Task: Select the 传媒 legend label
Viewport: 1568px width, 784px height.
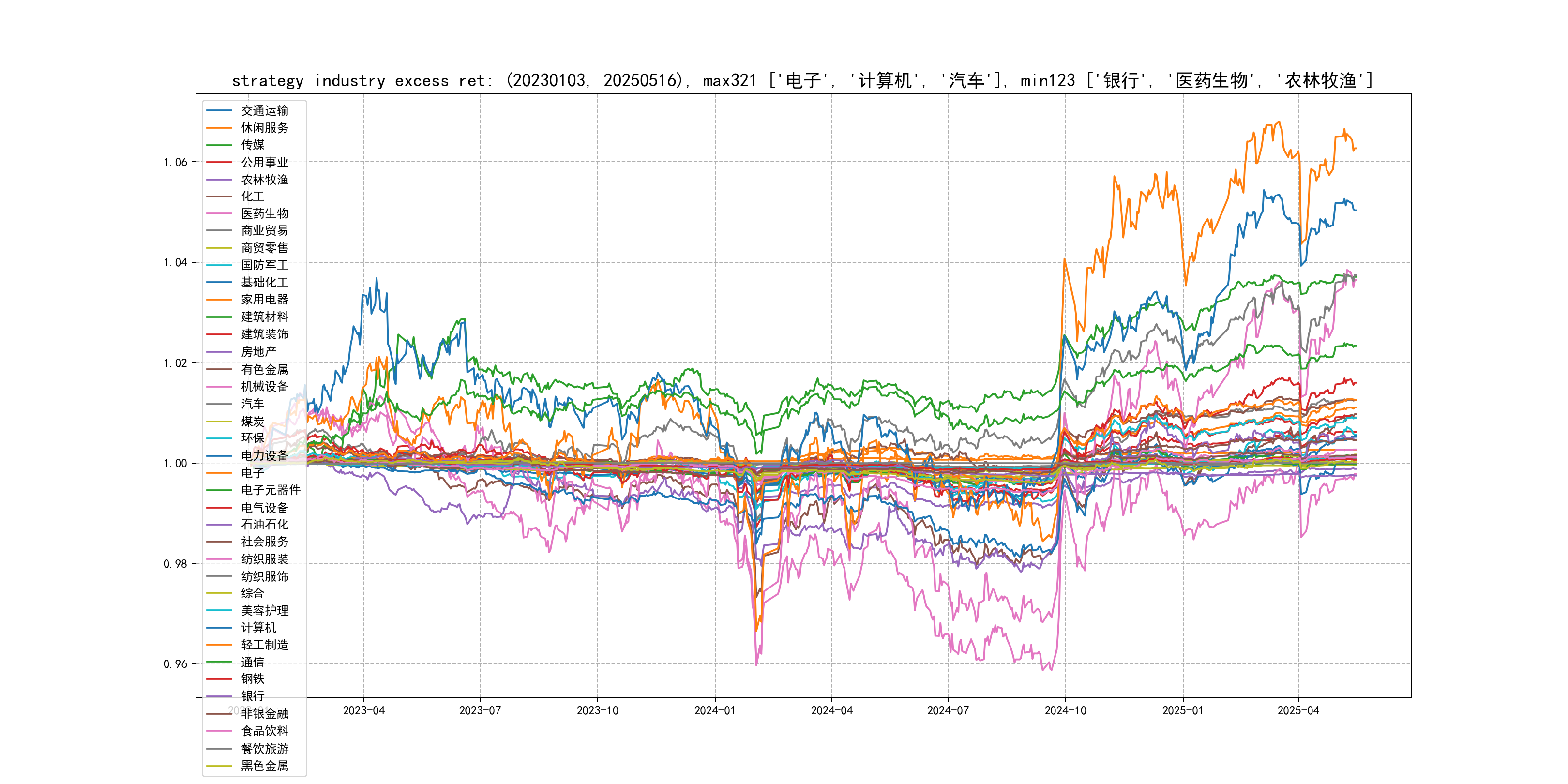Action: point(253,145)
